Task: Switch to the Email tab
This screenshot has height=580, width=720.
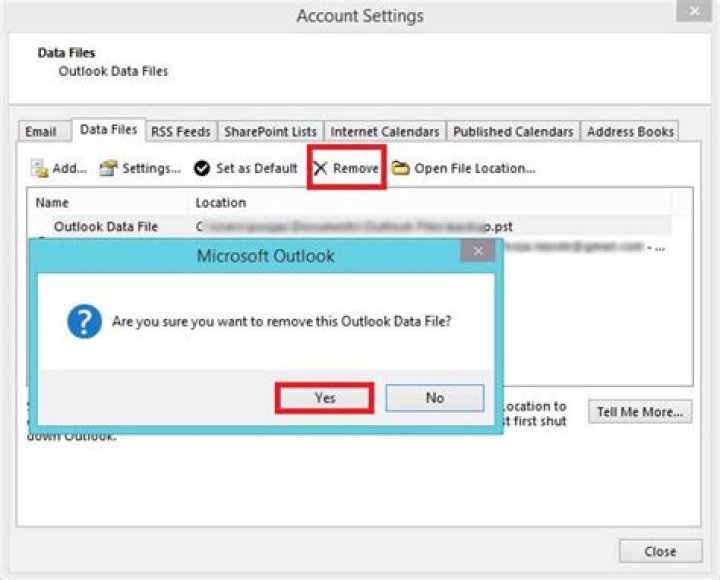Action: 41,132
